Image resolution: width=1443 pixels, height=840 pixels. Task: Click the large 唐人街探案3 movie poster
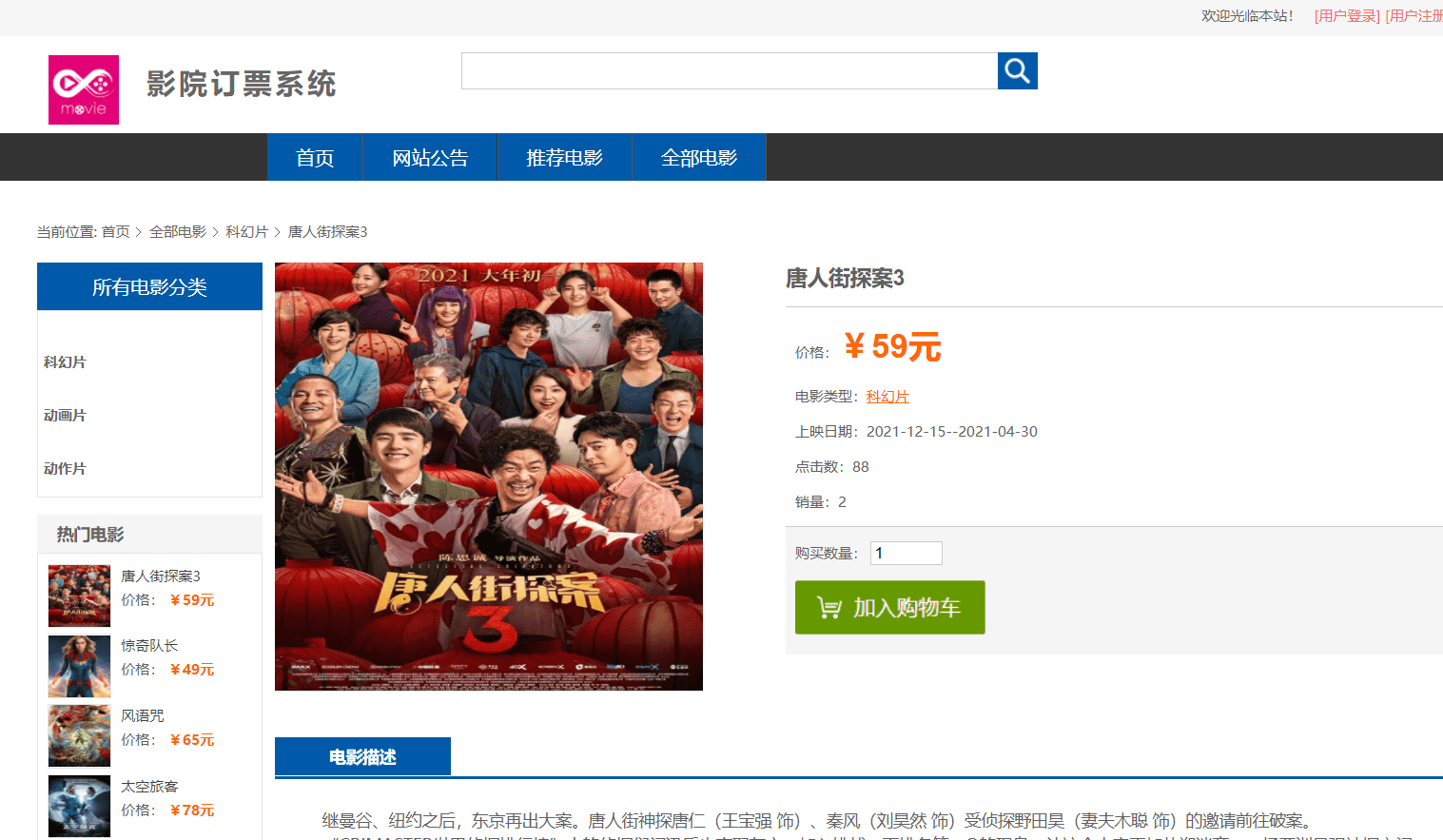[x=489, y=477]
